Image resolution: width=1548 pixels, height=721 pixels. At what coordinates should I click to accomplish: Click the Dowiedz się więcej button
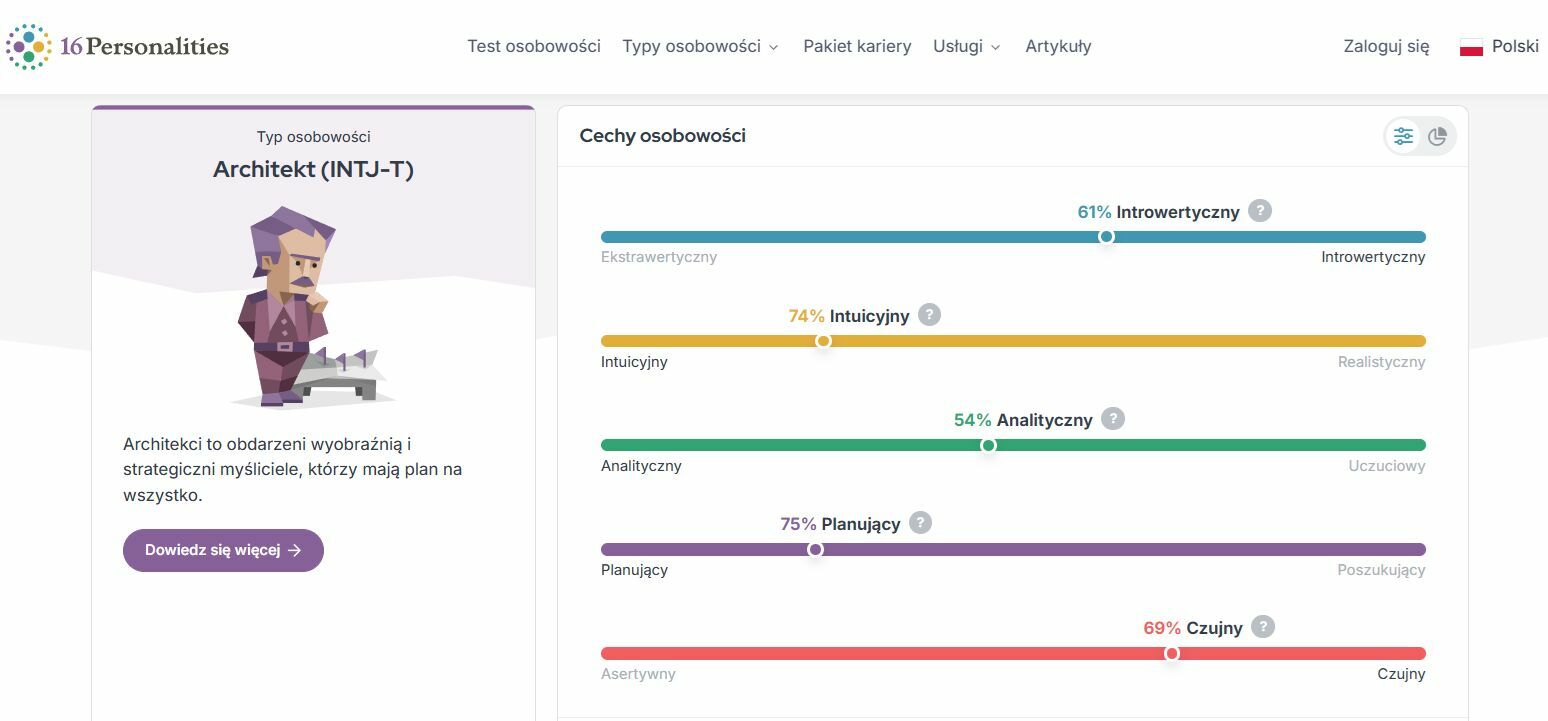tap(223, 550)
